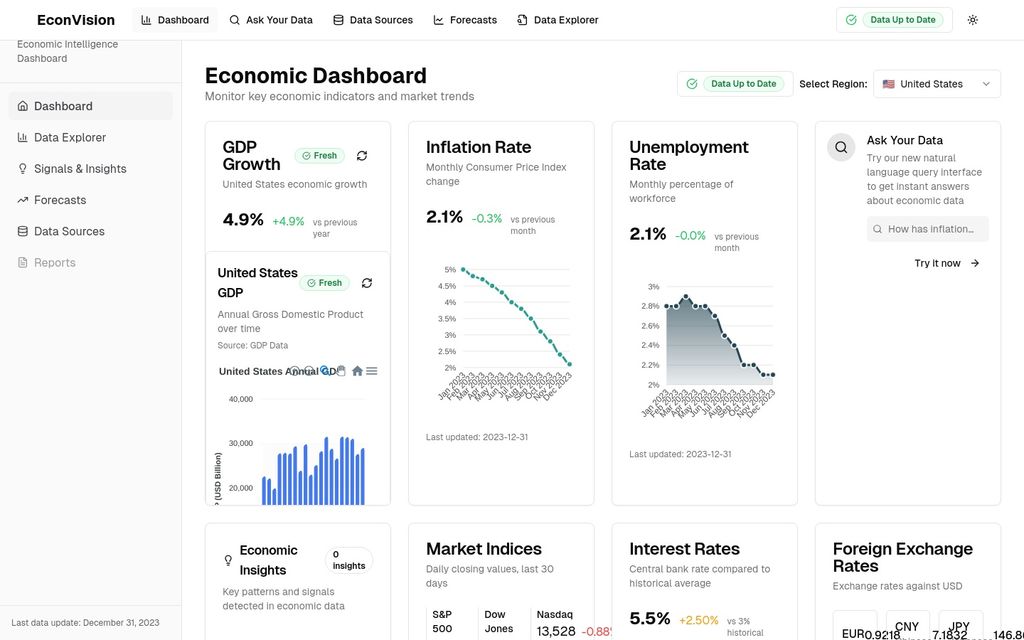Click the Economic Insights lightbulb icon
This screenshot has width=1024, height=640.
(228, 560)
